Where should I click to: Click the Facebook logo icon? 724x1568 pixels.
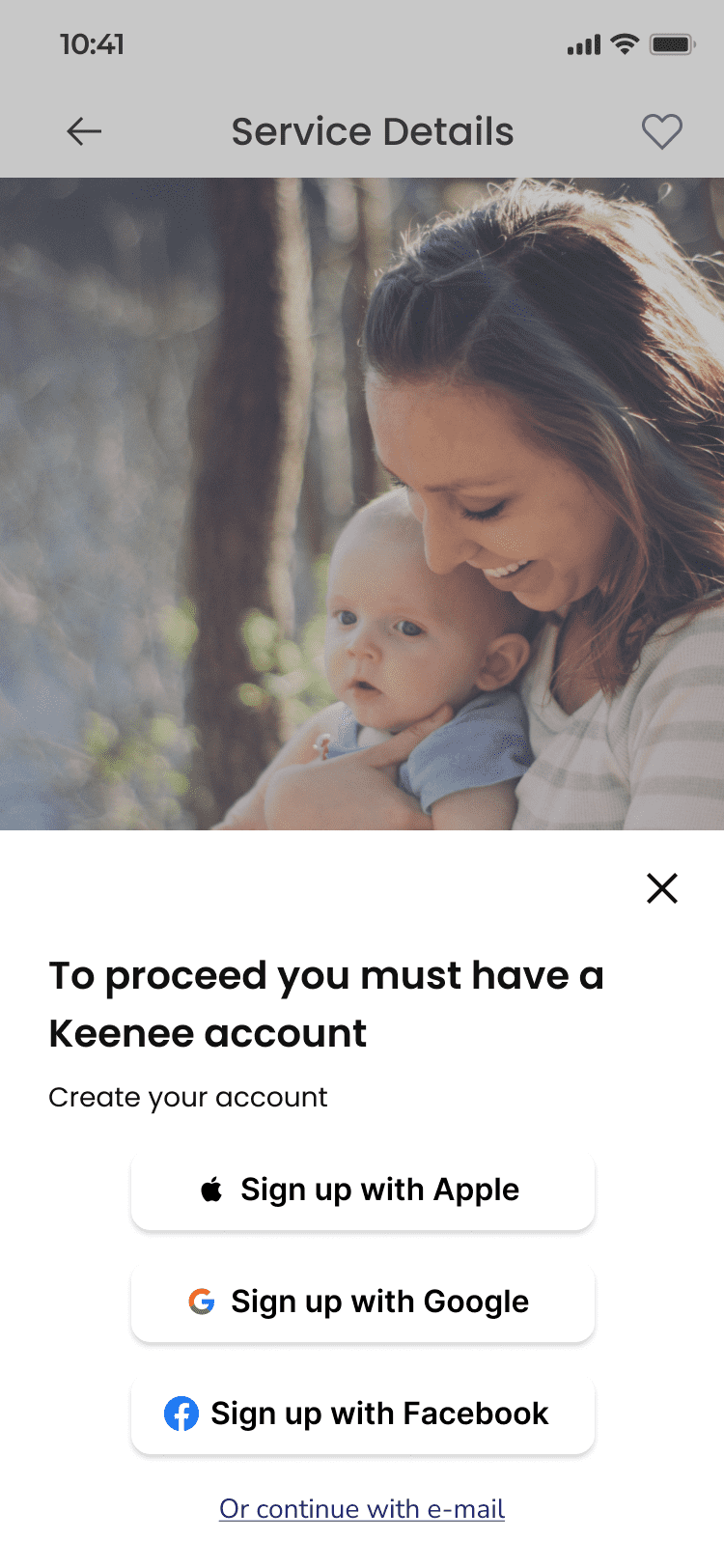click(x=181, y=1414)
